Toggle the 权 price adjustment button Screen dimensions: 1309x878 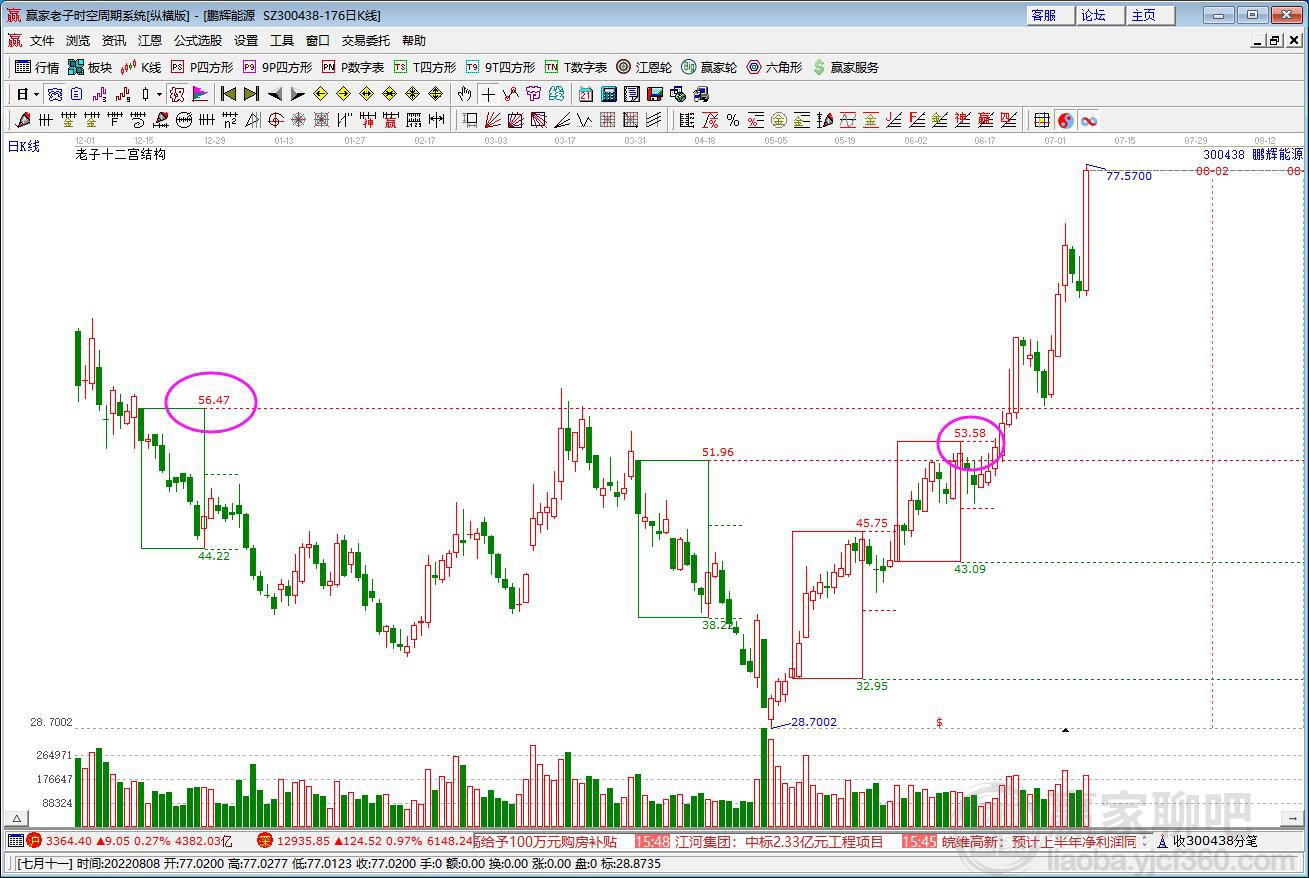pyautogui.click(x=177, y=94)
